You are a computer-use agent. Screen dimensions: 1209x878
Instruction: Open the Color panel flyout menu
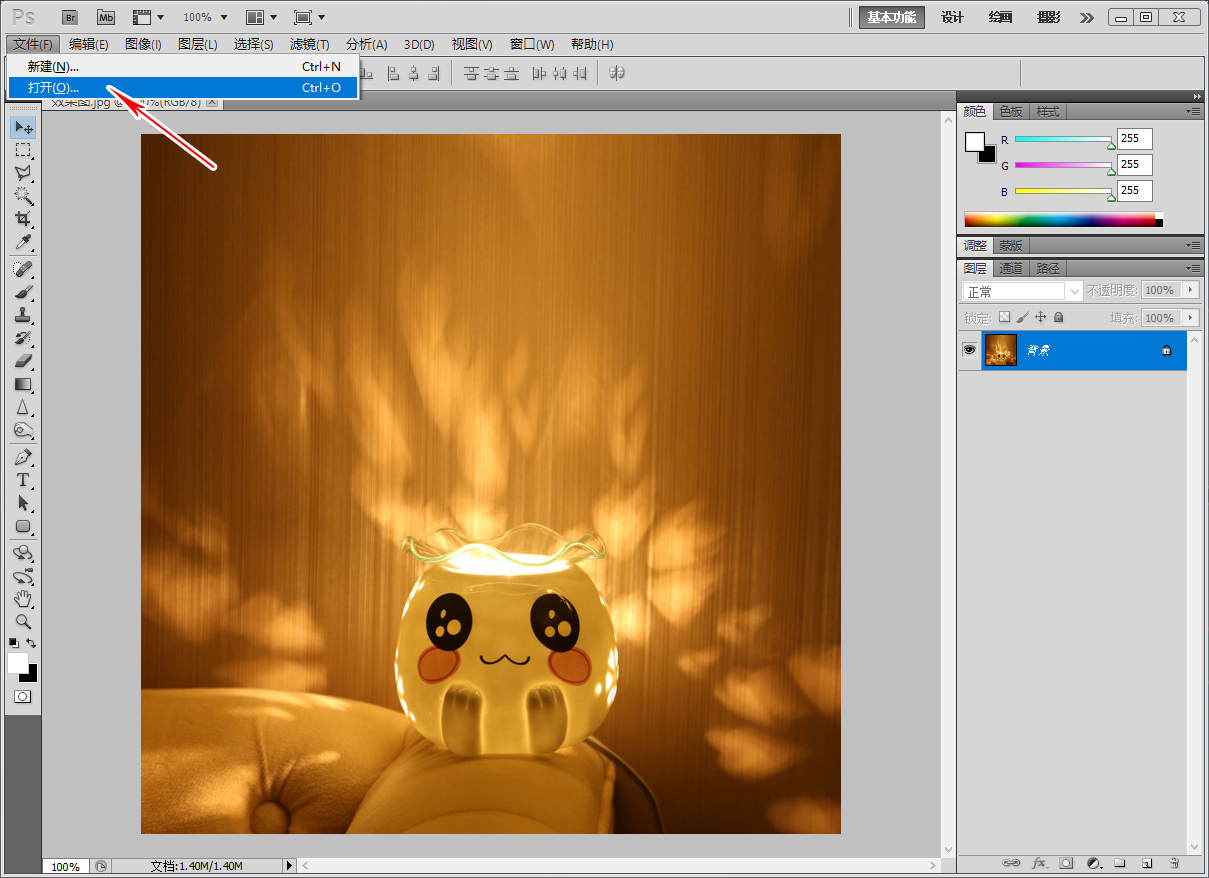point(1193,111)
